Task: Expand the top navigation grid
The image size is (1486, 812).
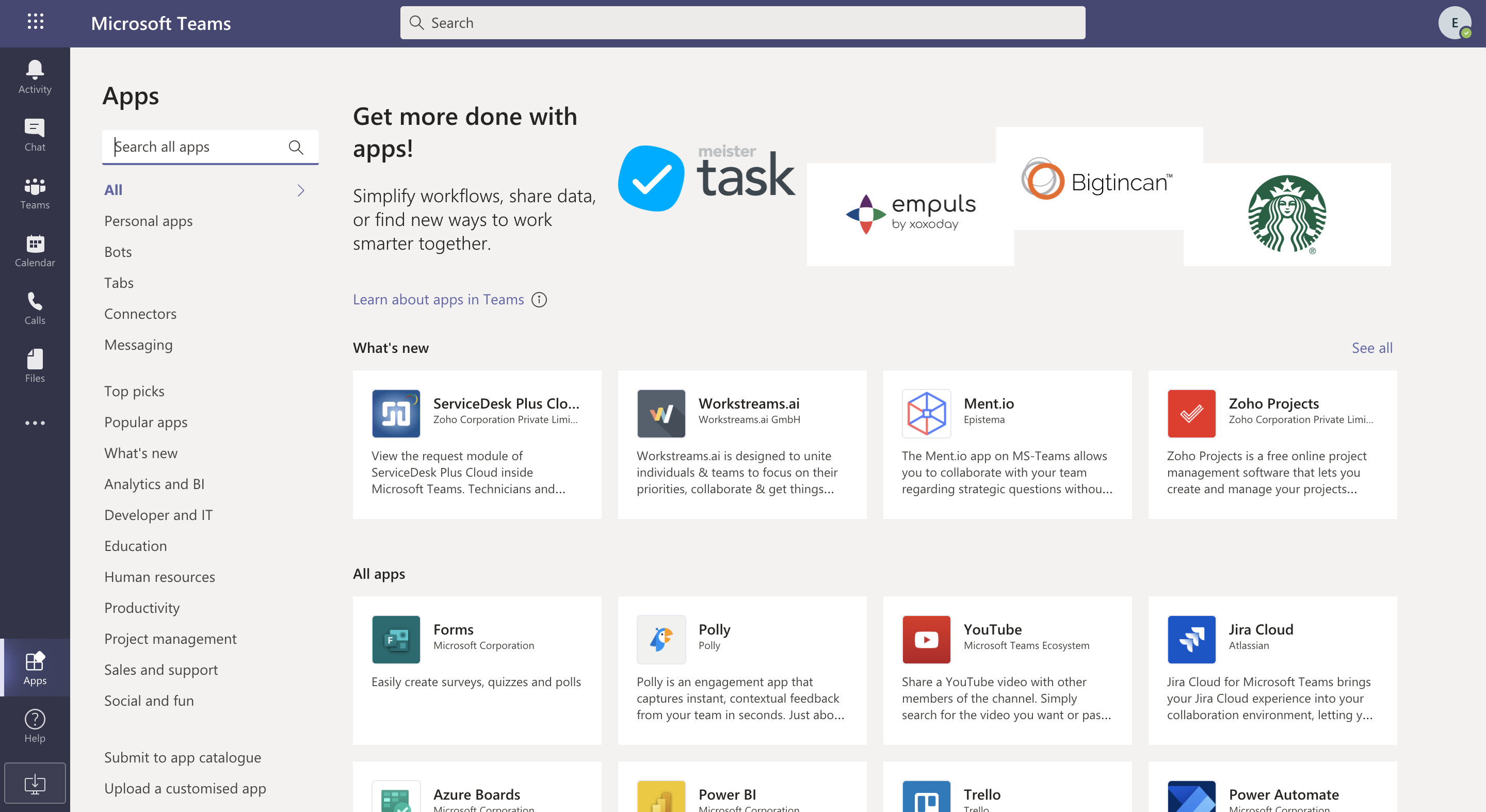Action: click(35, 22)
